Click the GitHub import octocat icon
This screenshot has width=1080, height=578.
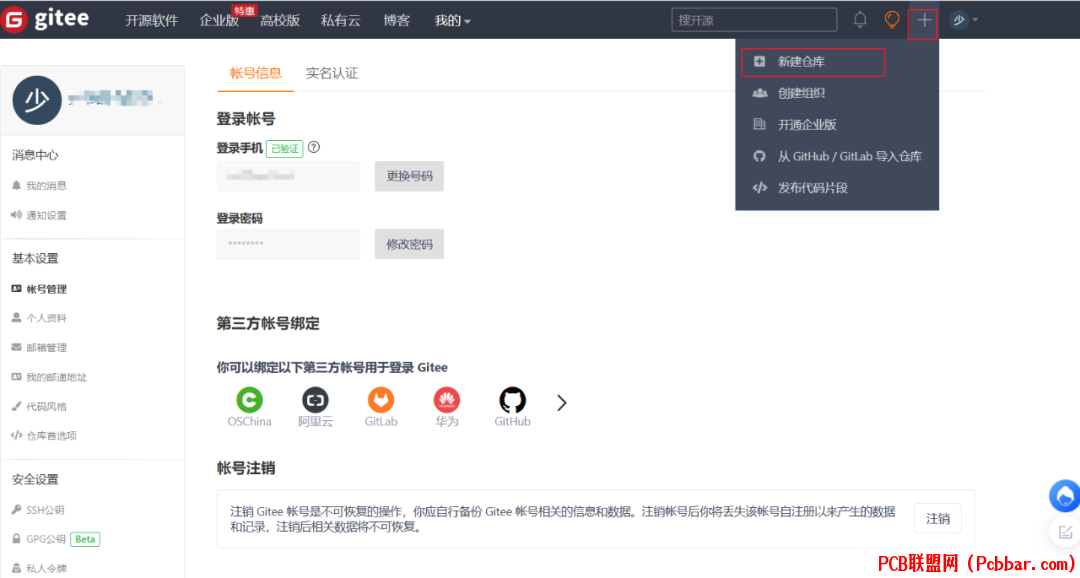tap(759, 156)
